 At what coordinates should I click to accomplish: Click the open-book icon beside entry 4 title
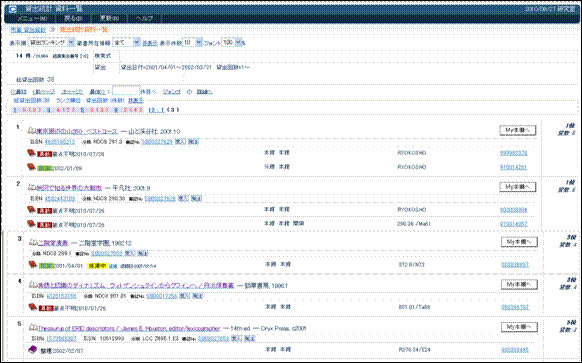click(x=33, y=285)
